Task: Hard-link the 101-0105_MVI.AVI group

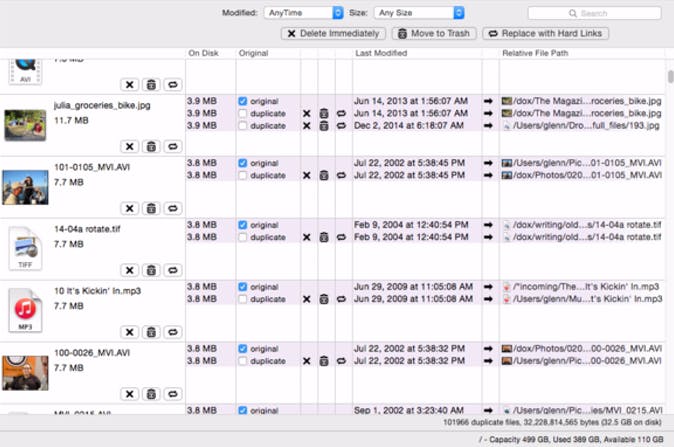Action: click(172, 208)
